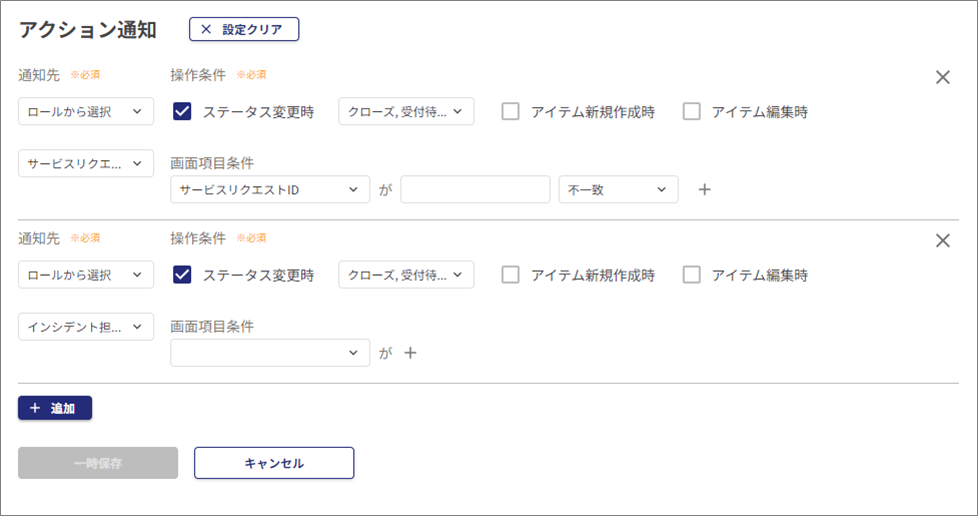Check second rule's アイテム新規作成時 checkbox
This screenshot has height=516, width=978.
(510, 275)
